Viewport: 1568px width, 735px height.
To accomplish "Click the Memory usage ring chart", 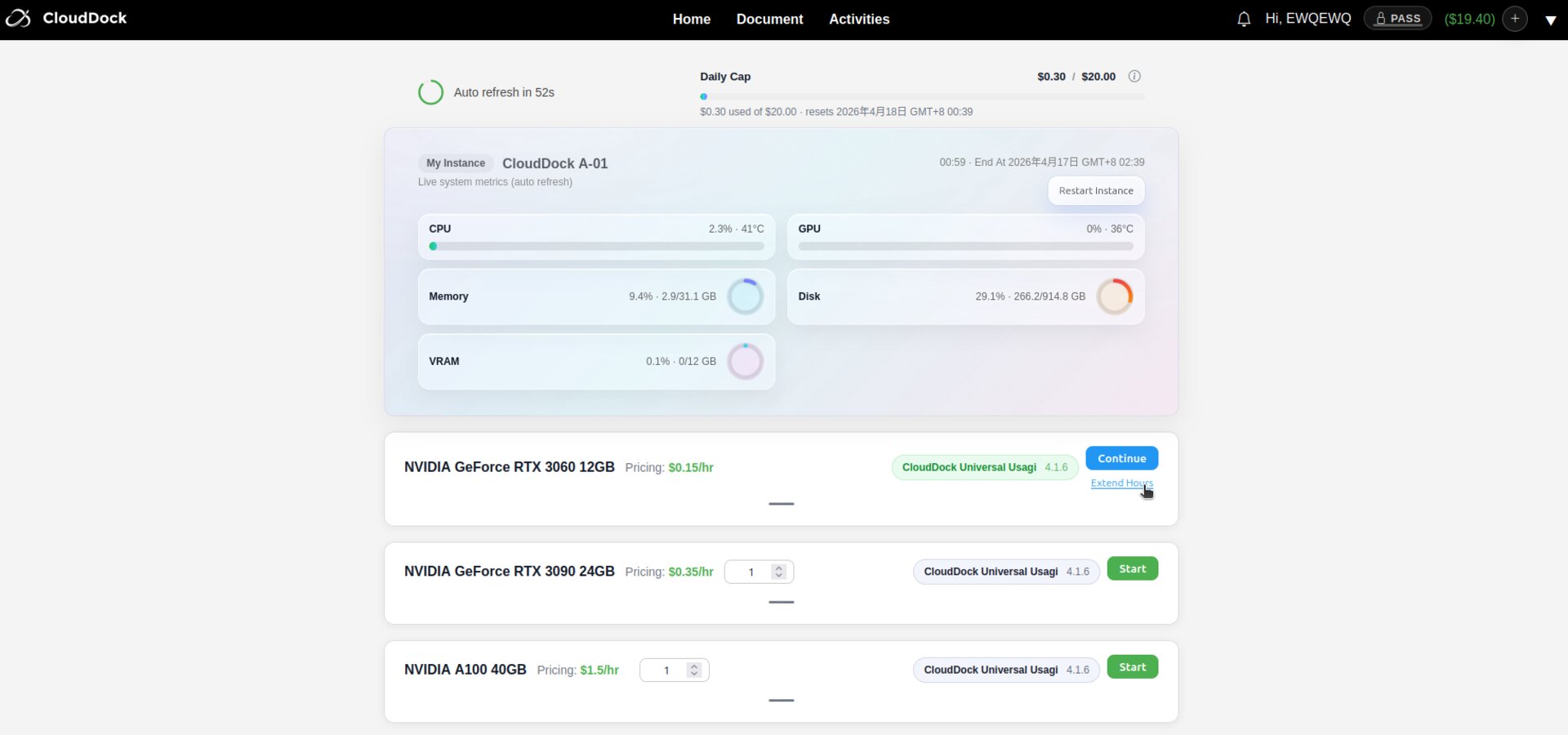I will point(745,296).
